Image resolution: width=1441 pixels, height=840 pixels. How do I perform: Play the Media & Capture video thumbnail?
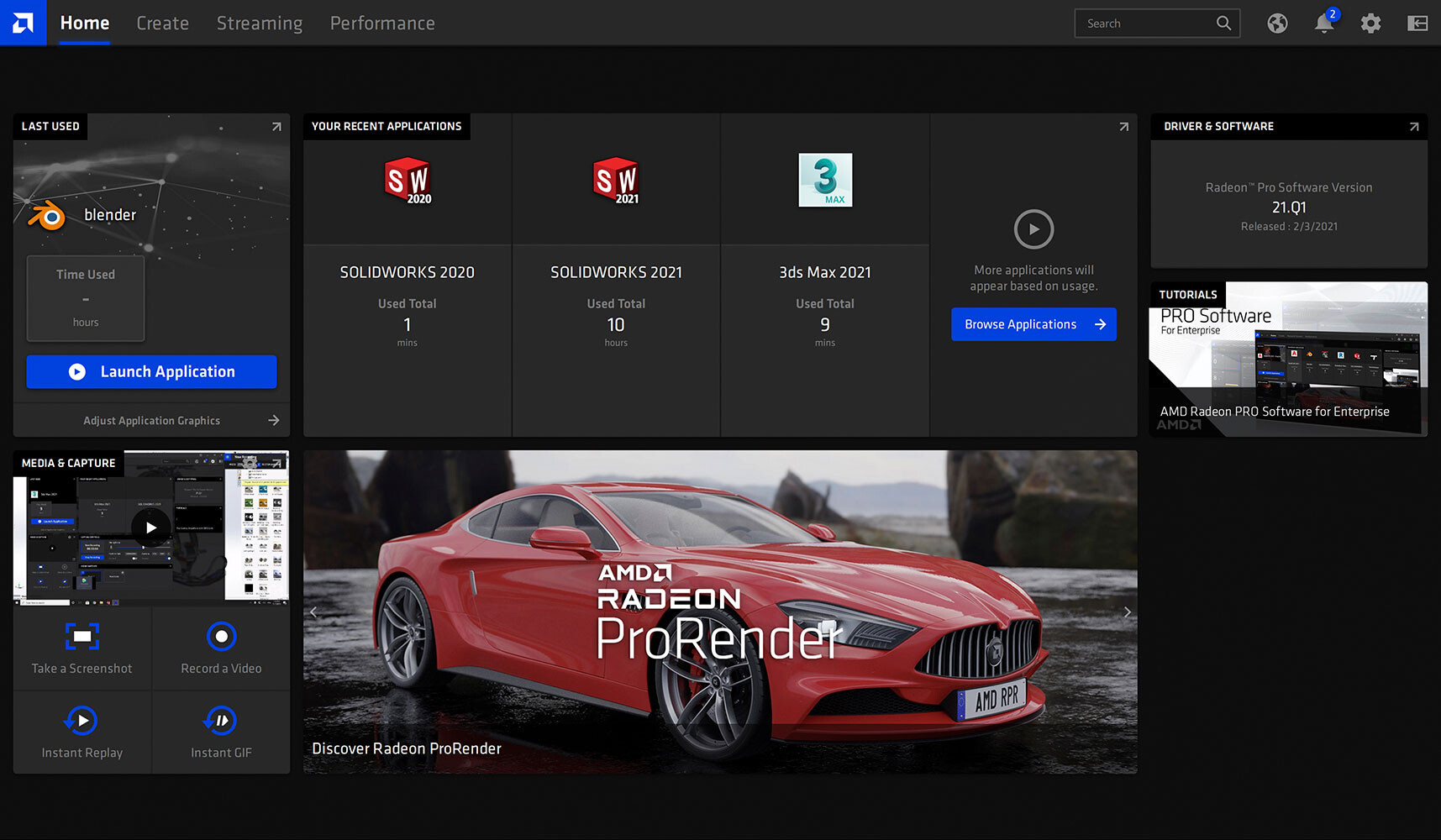(x=151, y=528)
